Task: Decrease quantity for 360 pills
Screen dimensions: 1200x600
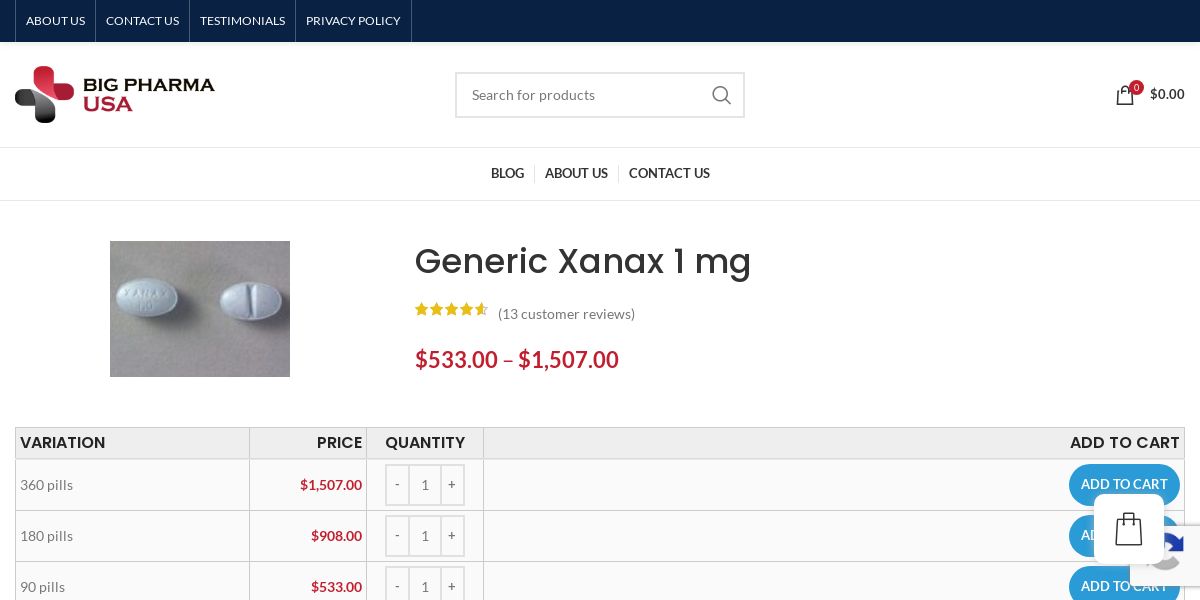Action: (397, 485)
